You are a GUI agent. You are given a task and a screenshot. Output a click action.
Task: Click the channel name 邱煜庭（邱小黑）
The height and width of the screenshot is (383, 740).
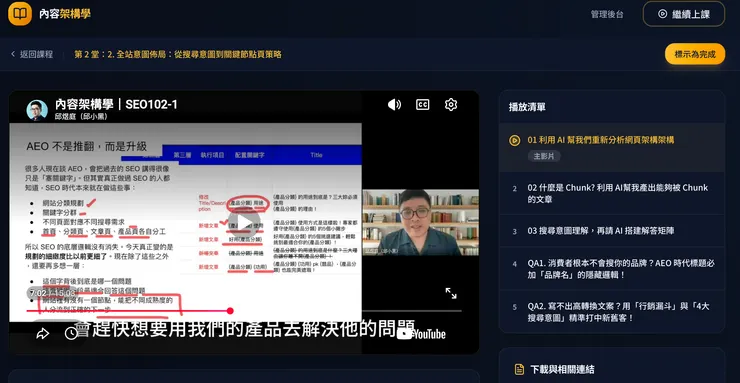pyautogui.click(x=81, y=117)
